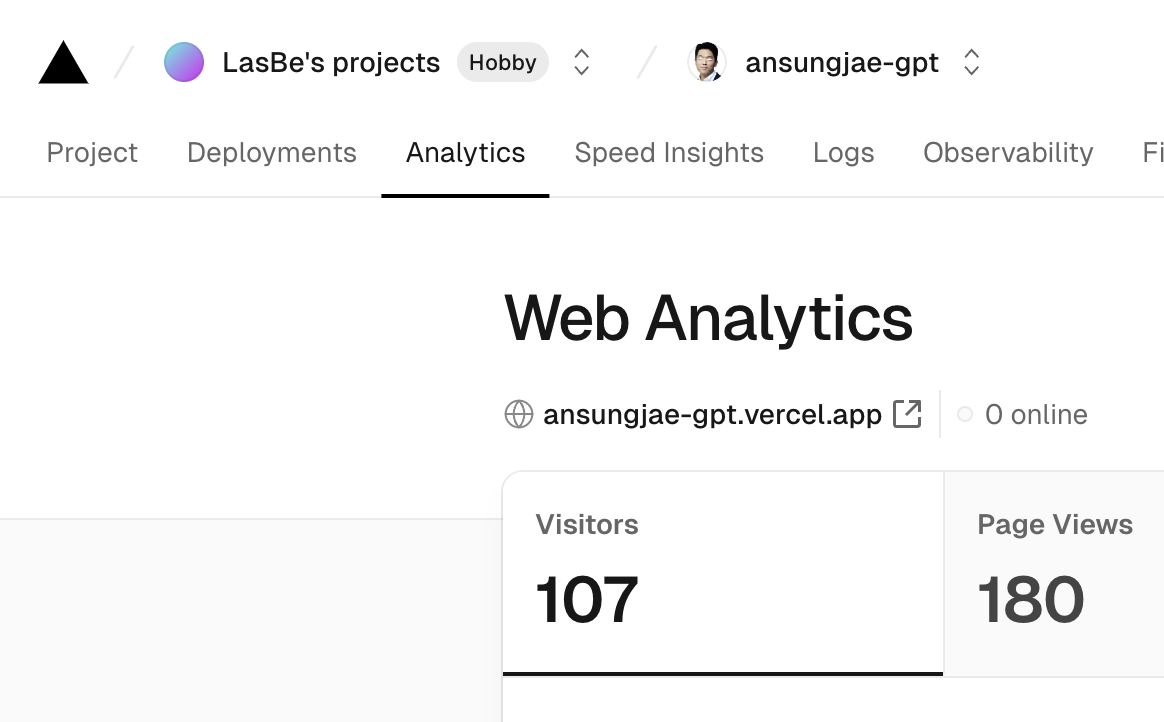1164x722 pixels.
Task: Go to the Project tab
Action: click(x=92, y=153)
